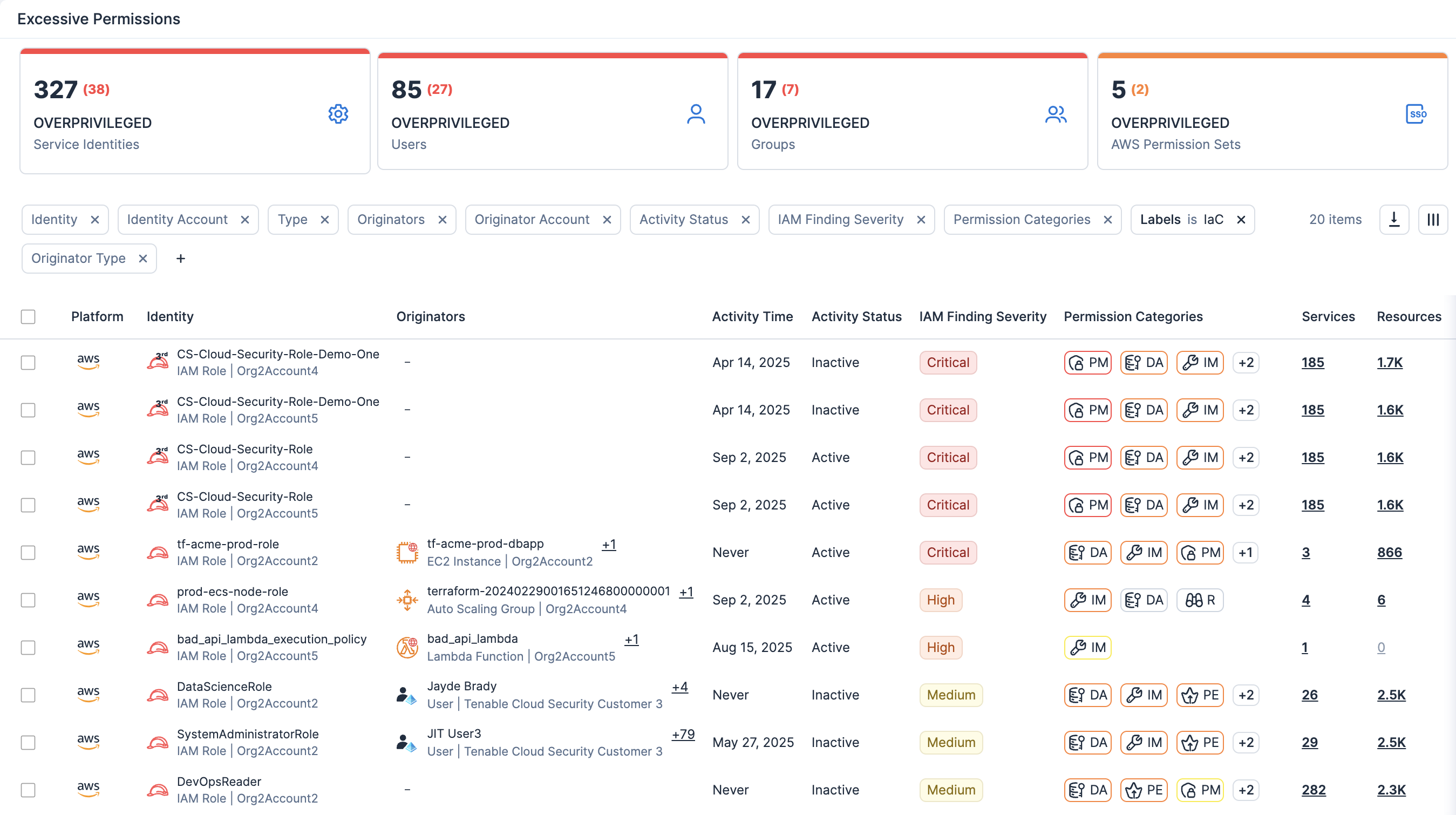Open the column settings icon
Viewport: 1456px width, 815px height.
(x=1432, y=219)
